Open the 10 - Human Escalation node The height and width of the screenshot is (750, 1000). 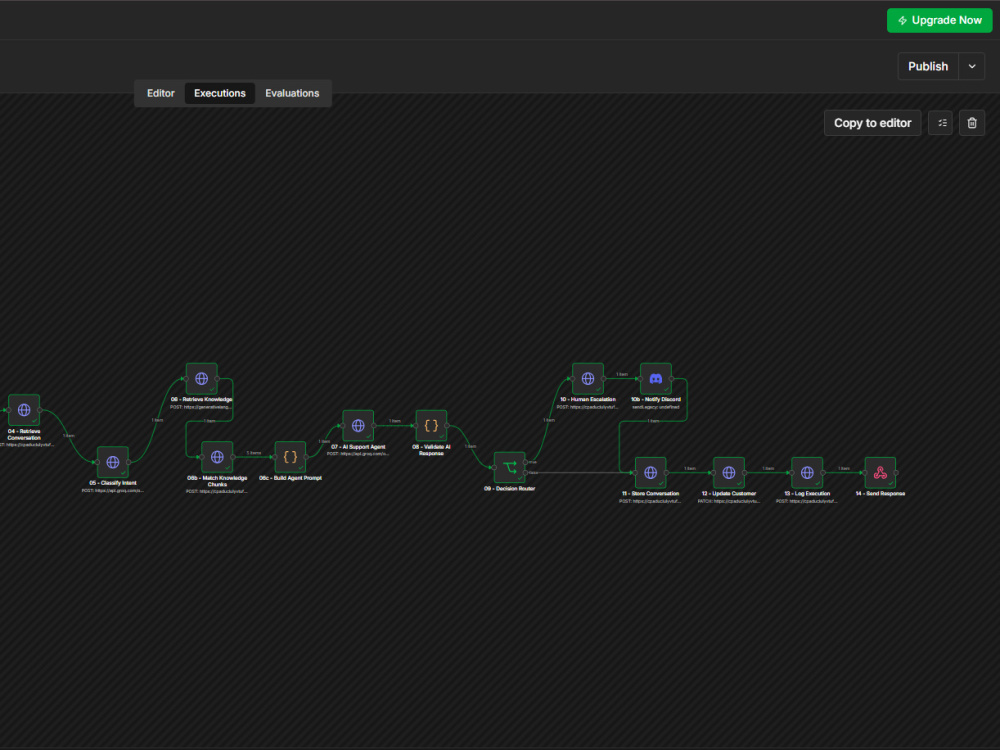pyautogui.click(x=588, y=379)
